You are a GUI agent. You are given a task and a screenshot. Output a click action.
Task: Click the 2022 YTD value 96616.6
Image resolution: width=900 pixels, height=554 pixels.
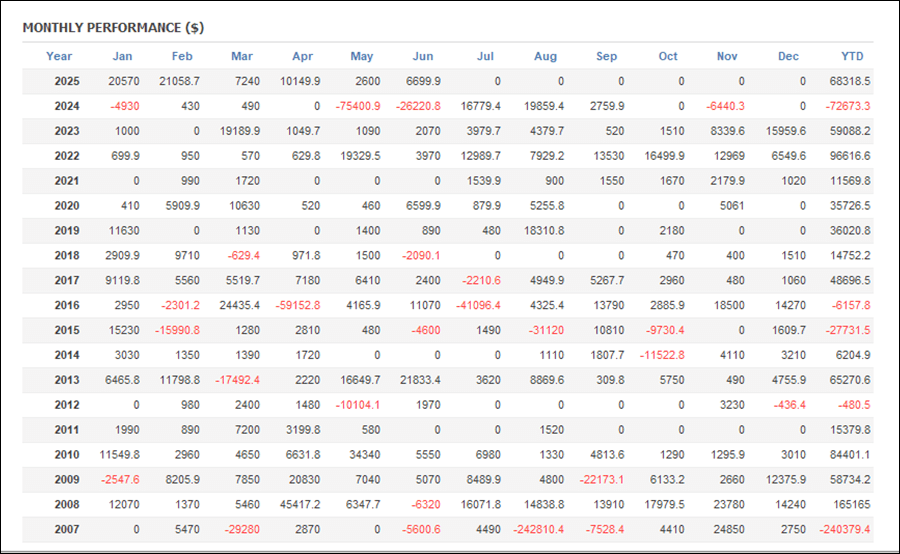click(849, 156)
